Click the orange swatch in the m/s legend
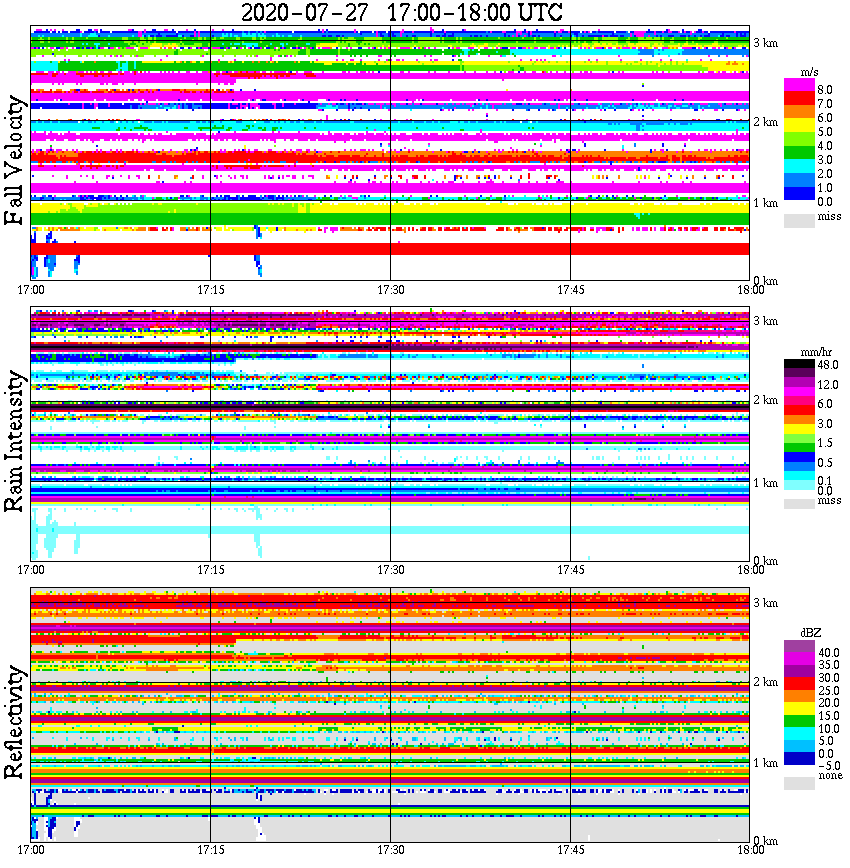This screenshot has height=868, width=850. [x=799, y=112]
